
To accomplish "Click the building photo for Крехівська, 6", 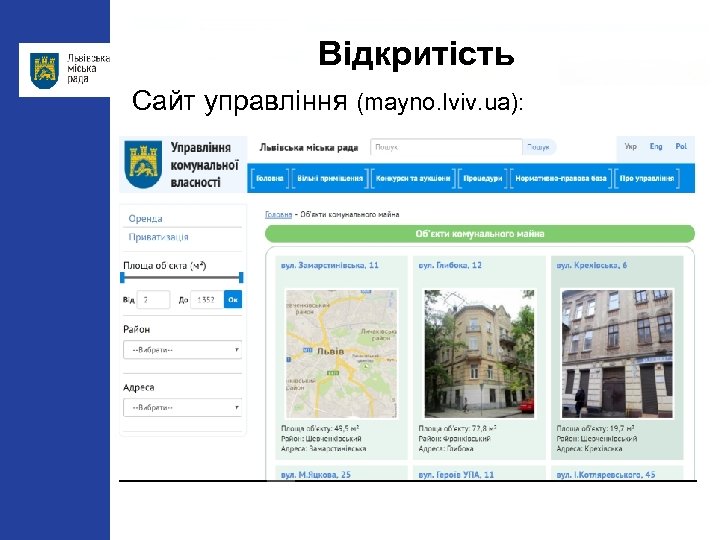I will click(x=617, y=354).
